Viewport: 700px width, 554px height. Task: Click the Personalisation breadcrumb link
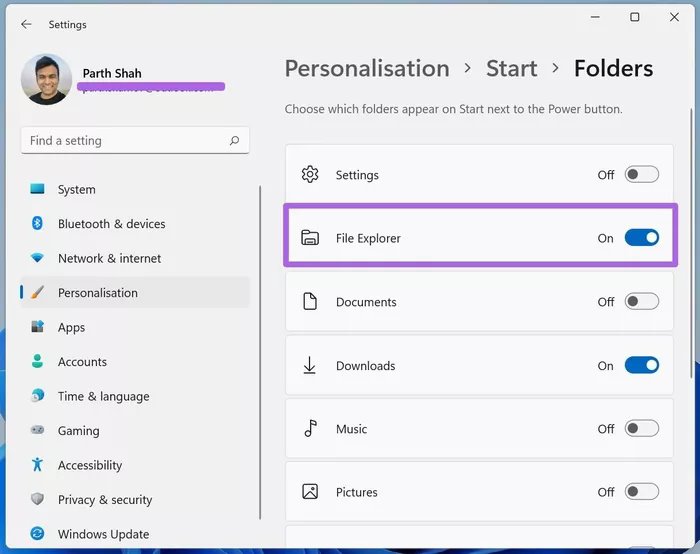point(367,68)
